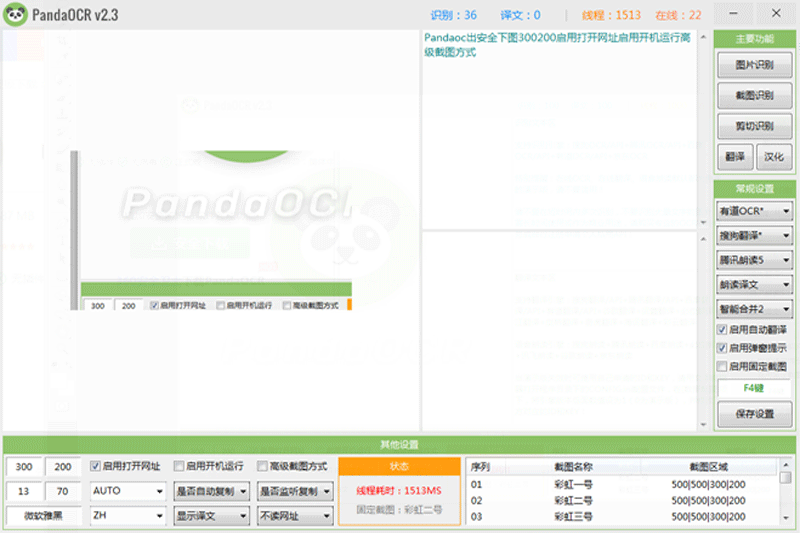Click translation pane scrollbar up arrow
Image resolution: width=800 pixels, height=533 pixels.
[x=704, y=239]
